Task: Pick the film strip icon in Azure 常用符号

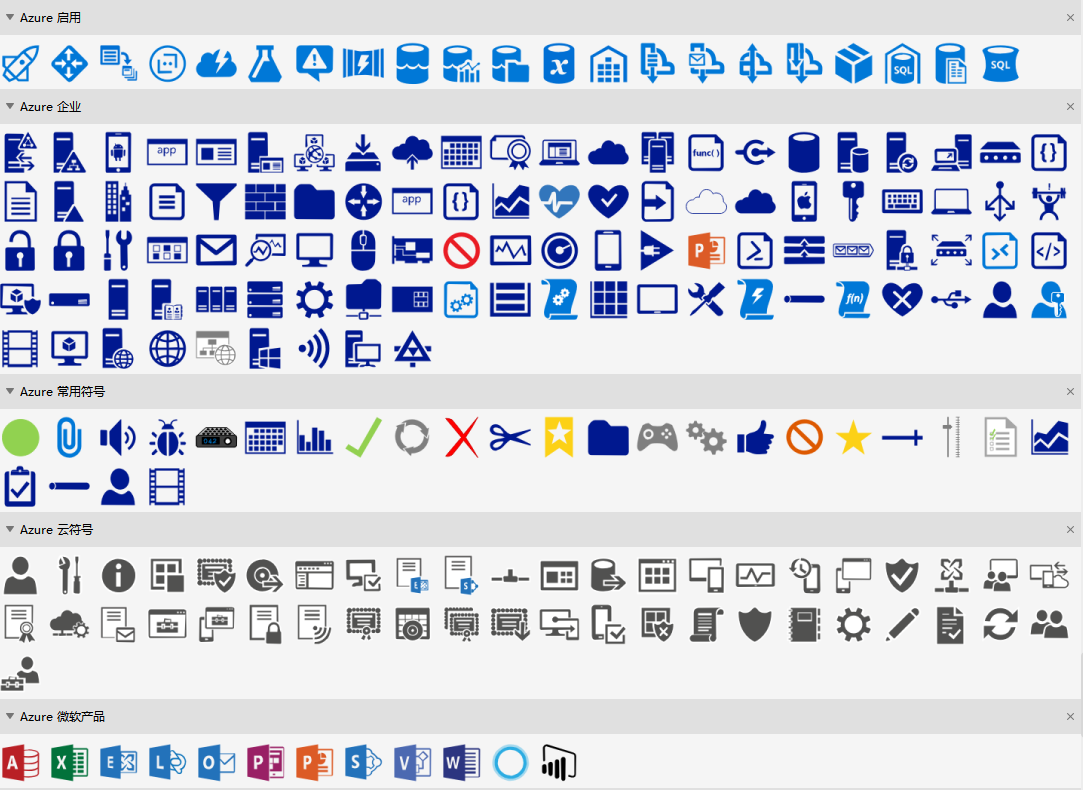Action: (167, 487)
